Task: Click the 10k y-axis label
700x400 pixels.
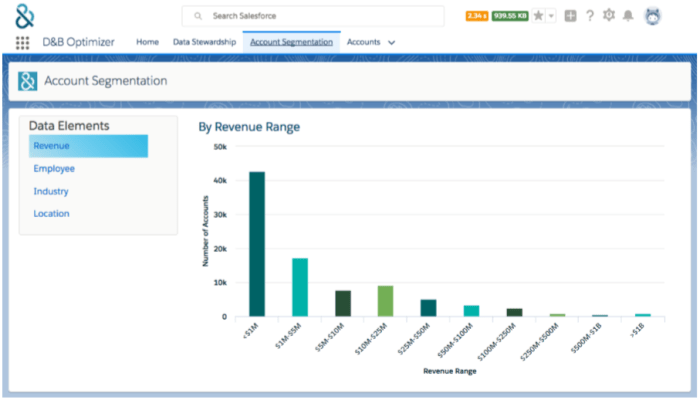Action: [x=220, y=283]
